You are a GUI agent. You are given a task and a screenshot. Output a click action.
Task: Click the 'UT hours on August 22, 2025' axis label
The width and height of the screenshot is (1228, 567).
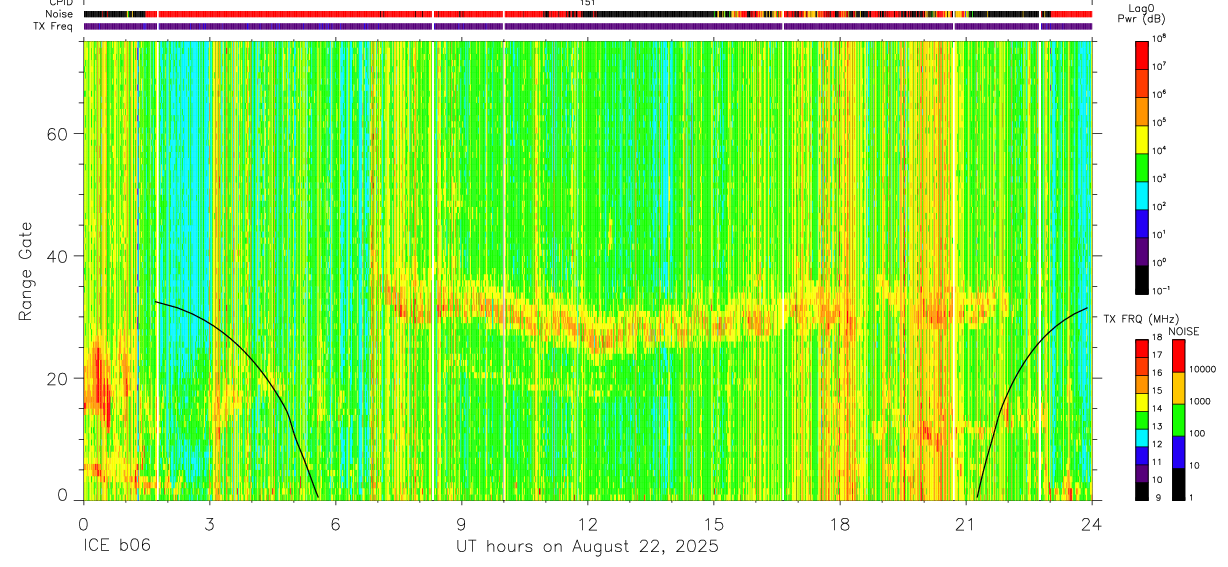(x=587, y=548)
